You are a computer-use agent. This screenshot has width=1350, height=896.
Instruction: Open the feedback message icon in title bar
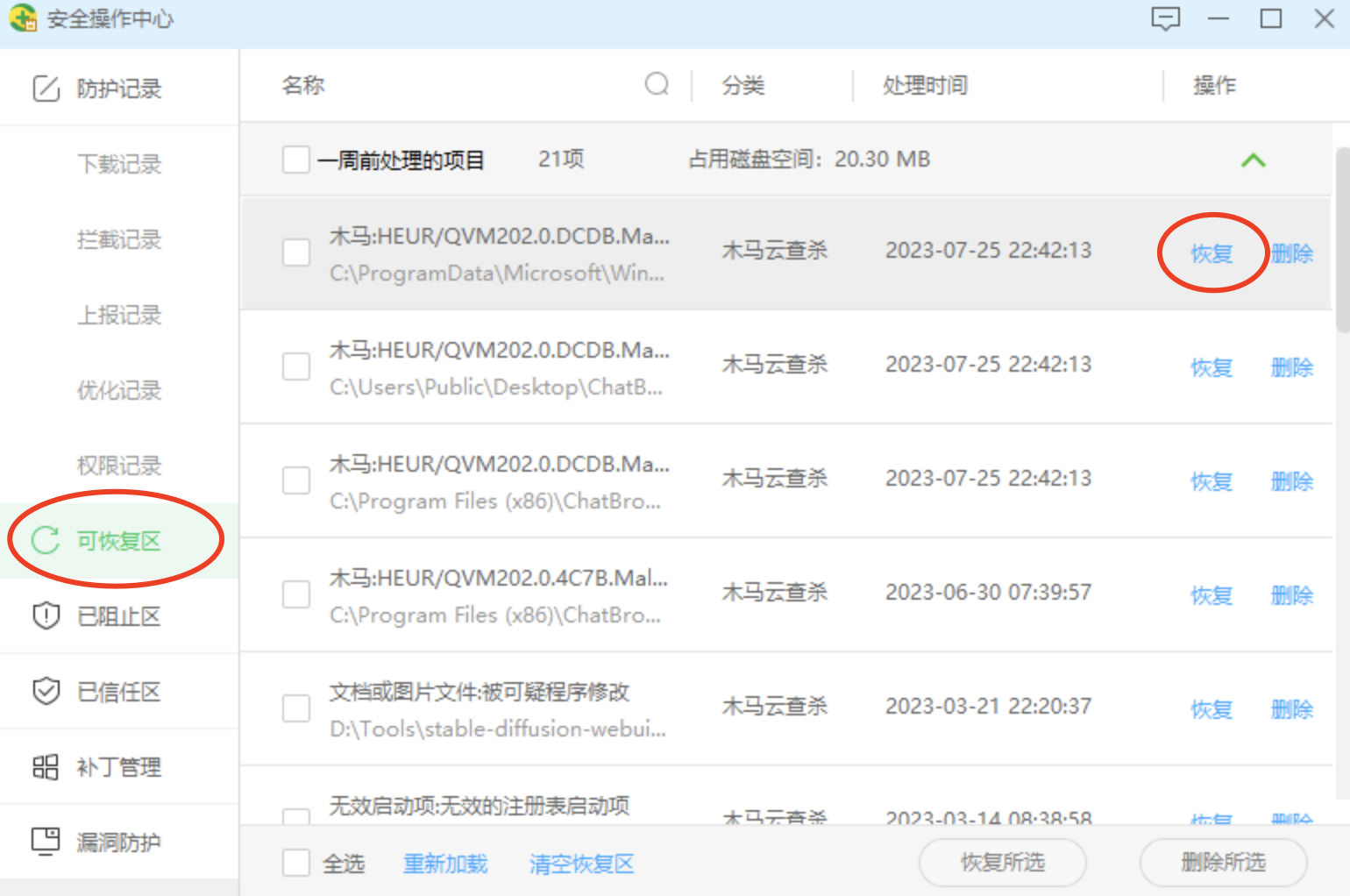point(1165,18)
